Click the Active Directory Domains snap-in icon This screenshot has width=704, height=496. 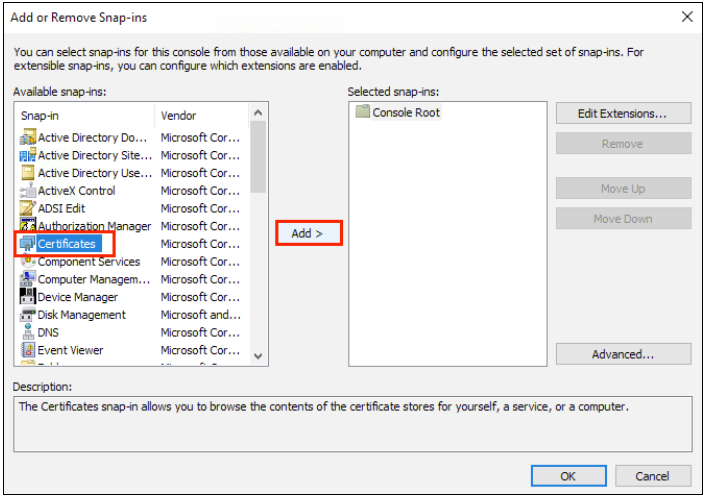[28, 137]
